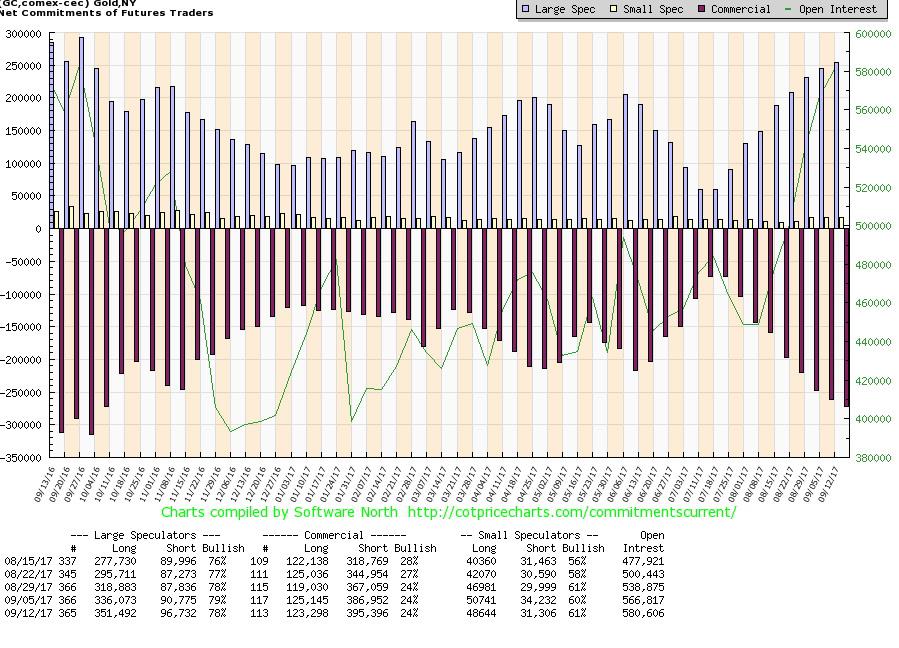Click the open interest value 477,921

tap(643, 561)
